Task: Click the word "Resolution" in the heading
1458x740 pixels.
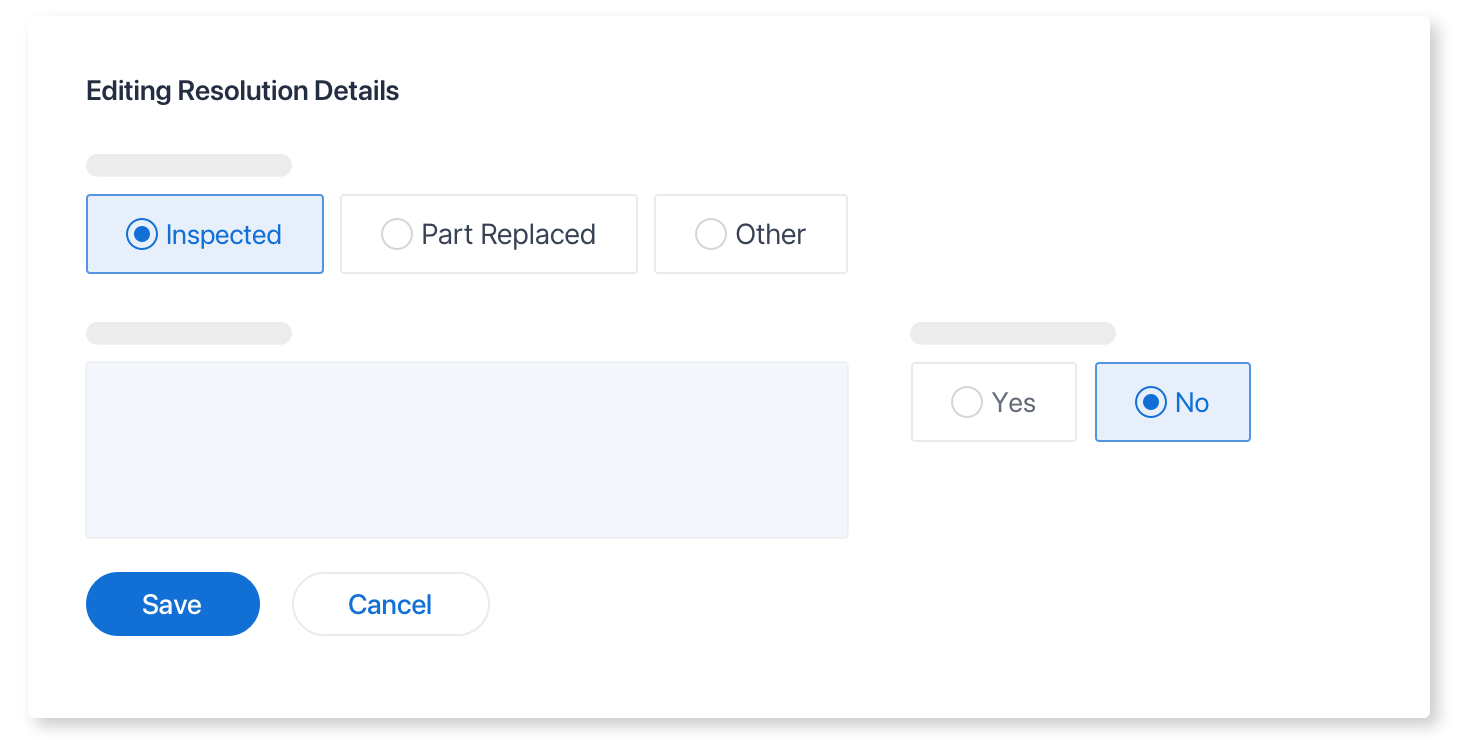Action: click(242, 91)
